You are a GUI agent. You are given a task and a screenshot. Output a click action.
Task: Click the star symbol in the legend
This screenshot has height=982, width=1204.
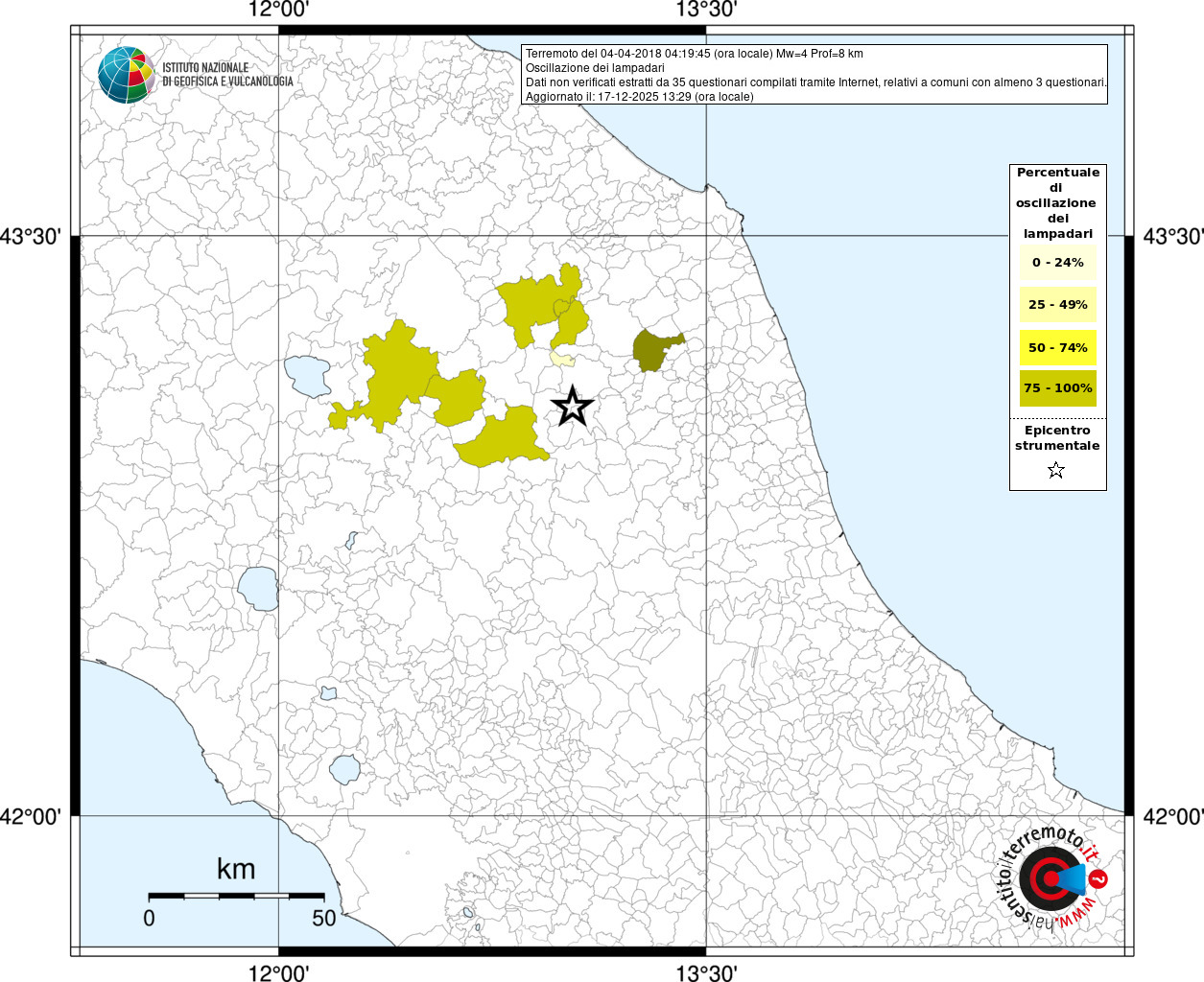coord(1056,470)
